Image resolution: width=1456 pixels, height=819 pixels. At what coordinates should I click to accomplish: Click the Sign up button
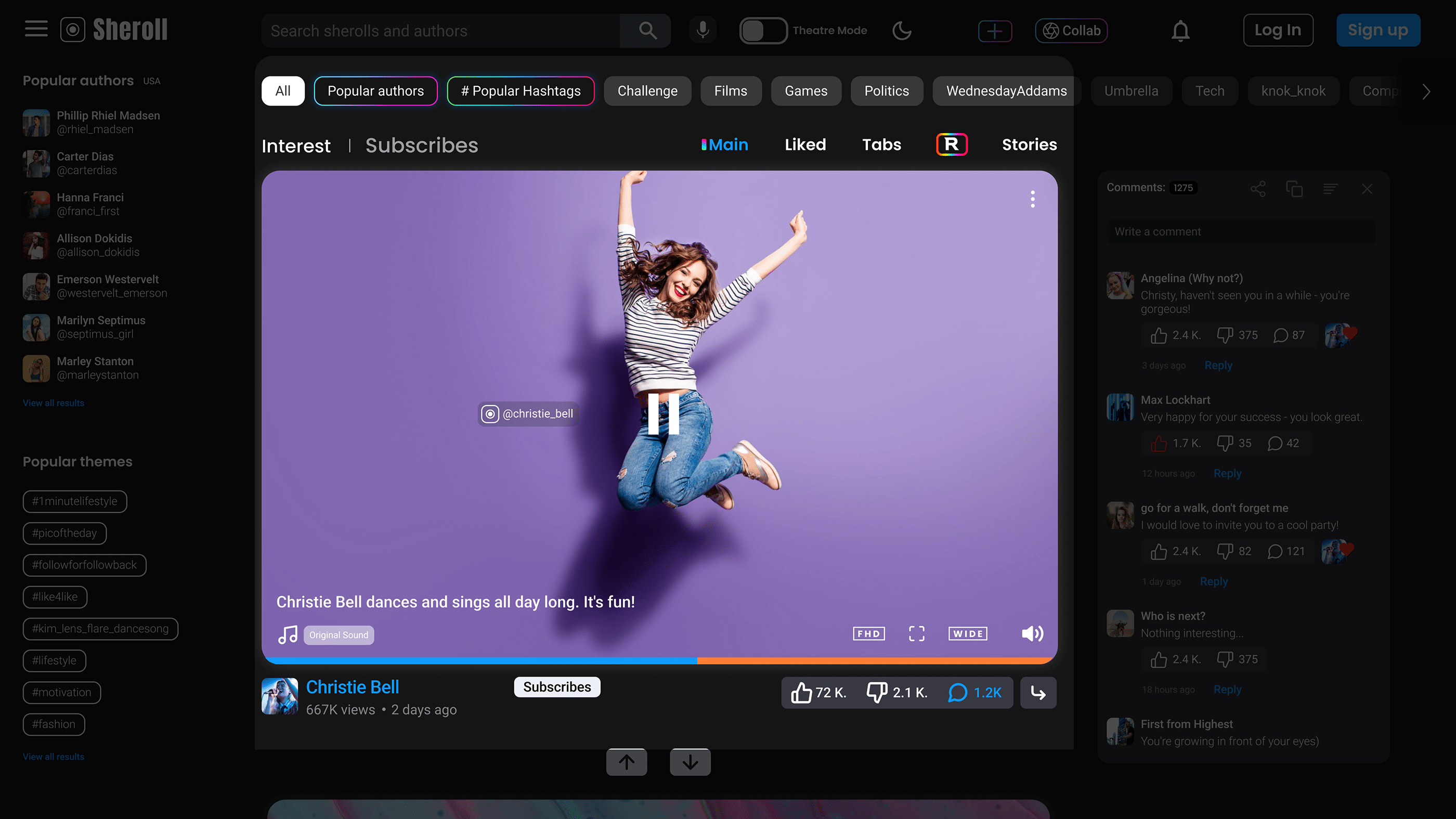point(1377,30)
